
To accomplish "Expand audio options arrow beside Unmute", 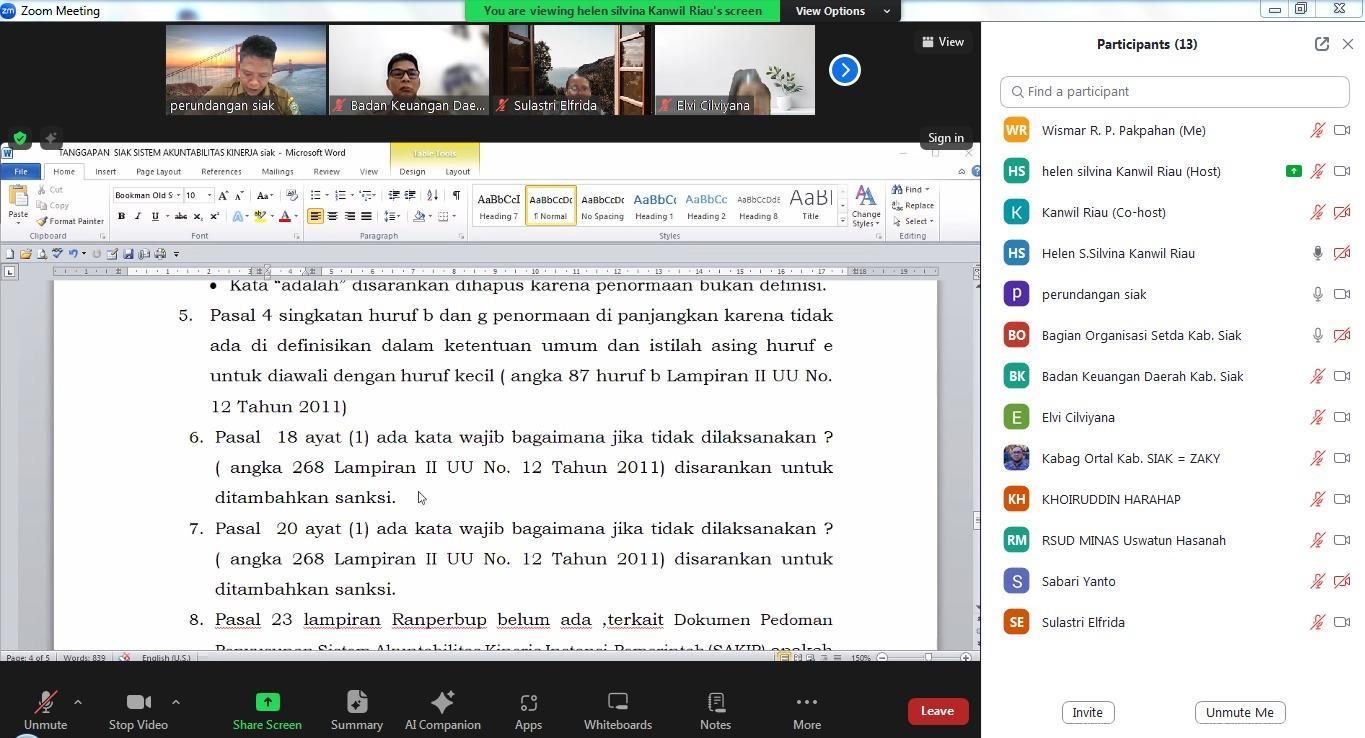I will point(78,702).
